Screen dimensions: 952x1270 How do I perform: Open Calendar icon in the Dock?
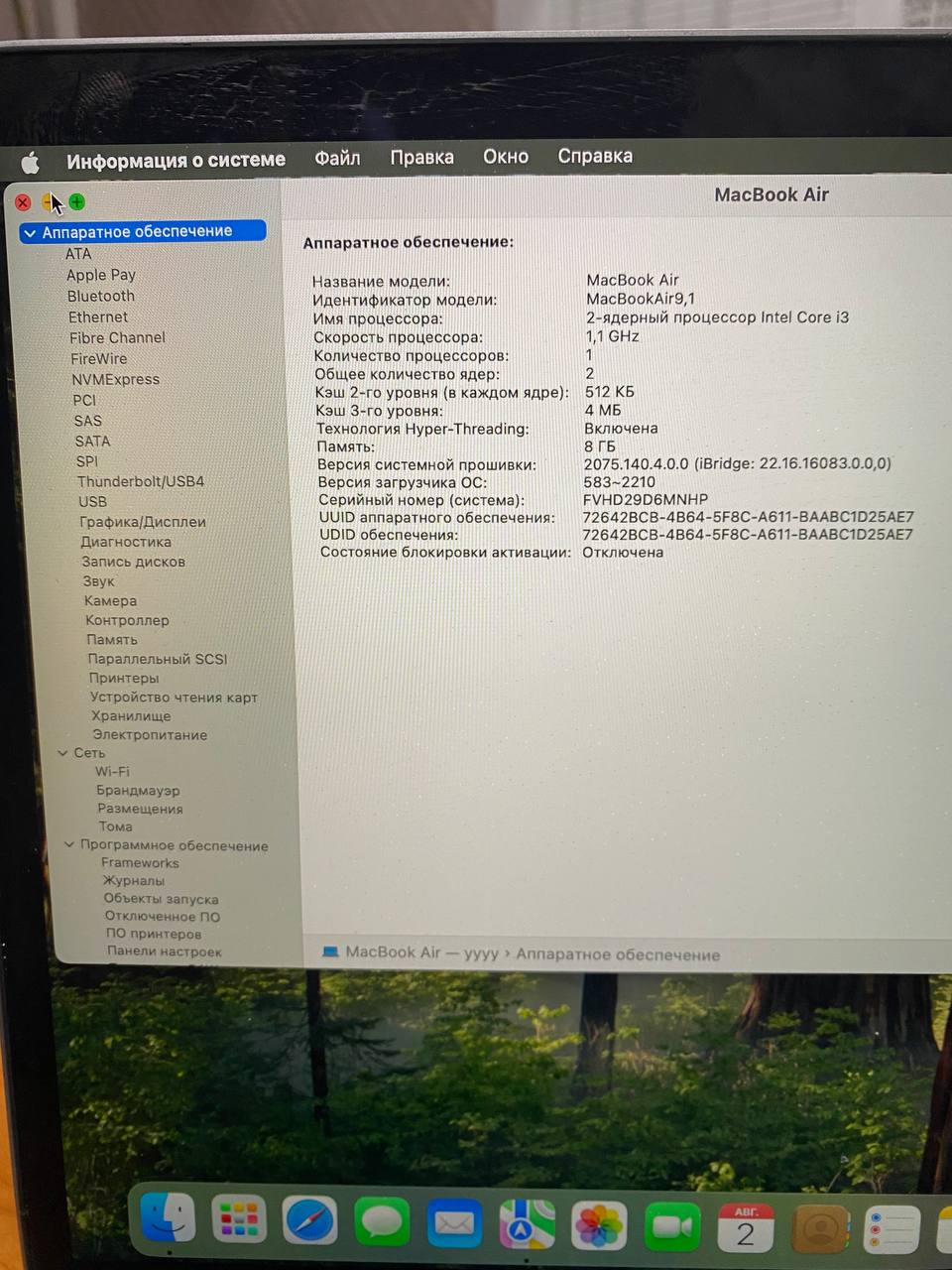click(x=746, y=1230)
